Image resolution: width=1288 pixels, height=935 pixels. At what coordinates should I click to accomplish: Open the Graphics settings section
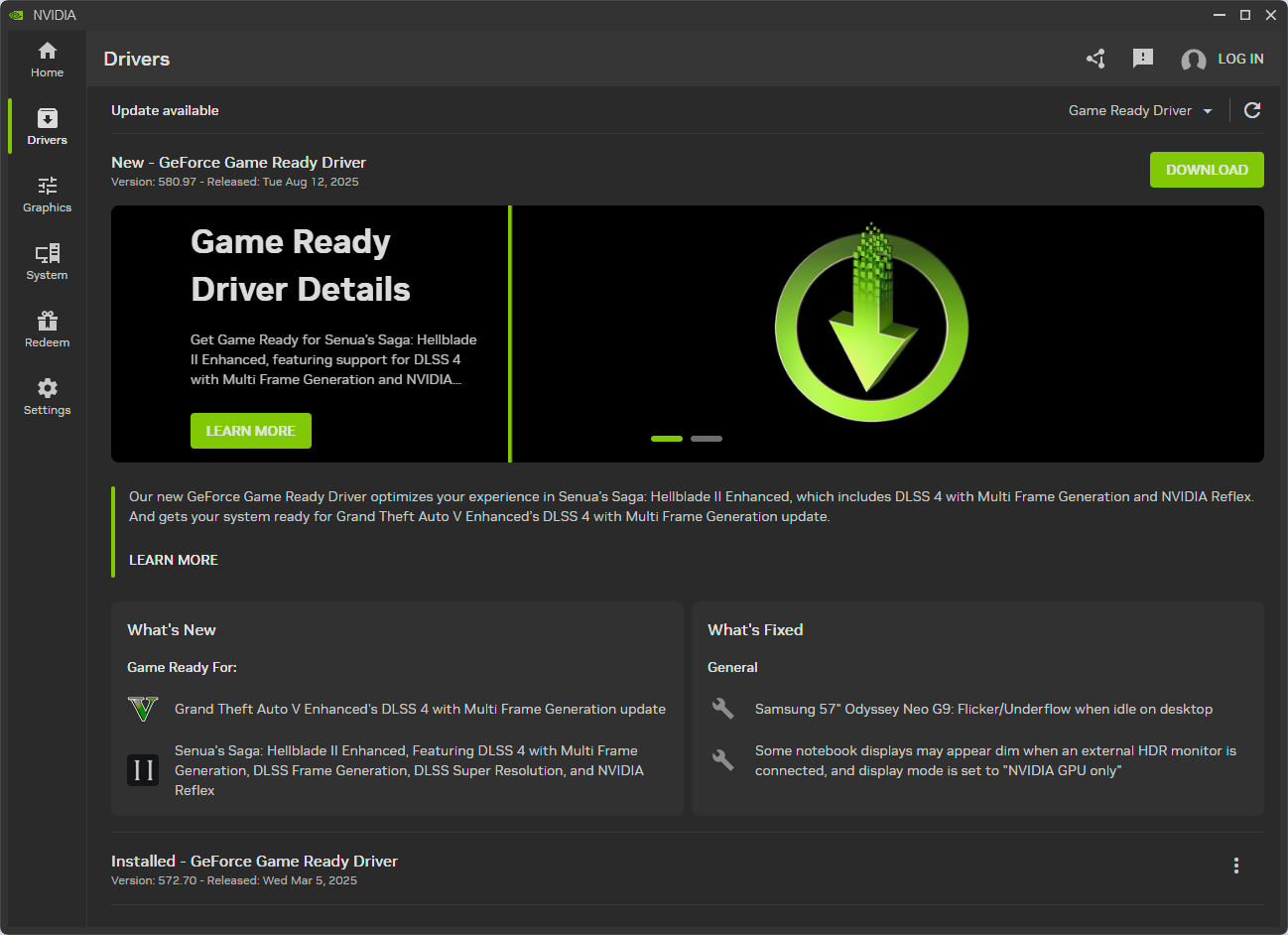[47, 195]
